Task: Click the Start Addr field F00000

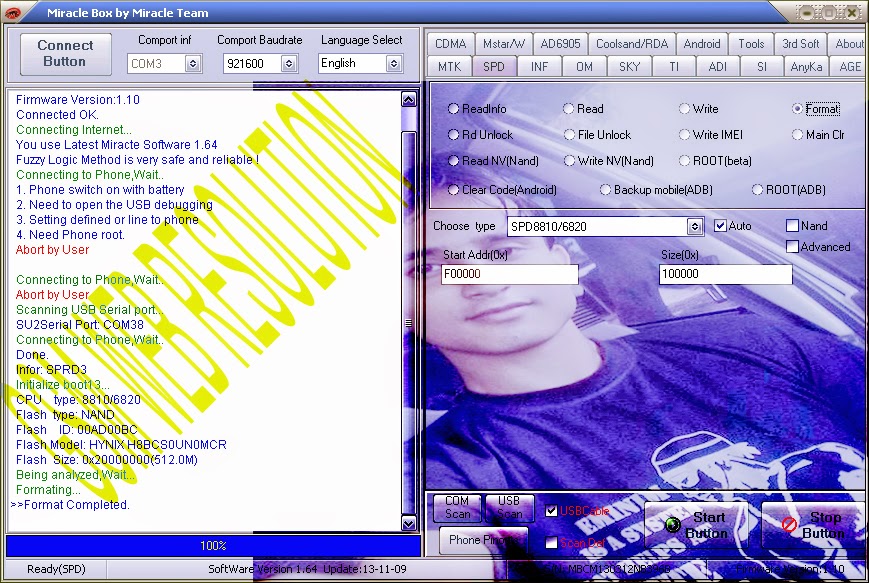Action: (509, 274)
